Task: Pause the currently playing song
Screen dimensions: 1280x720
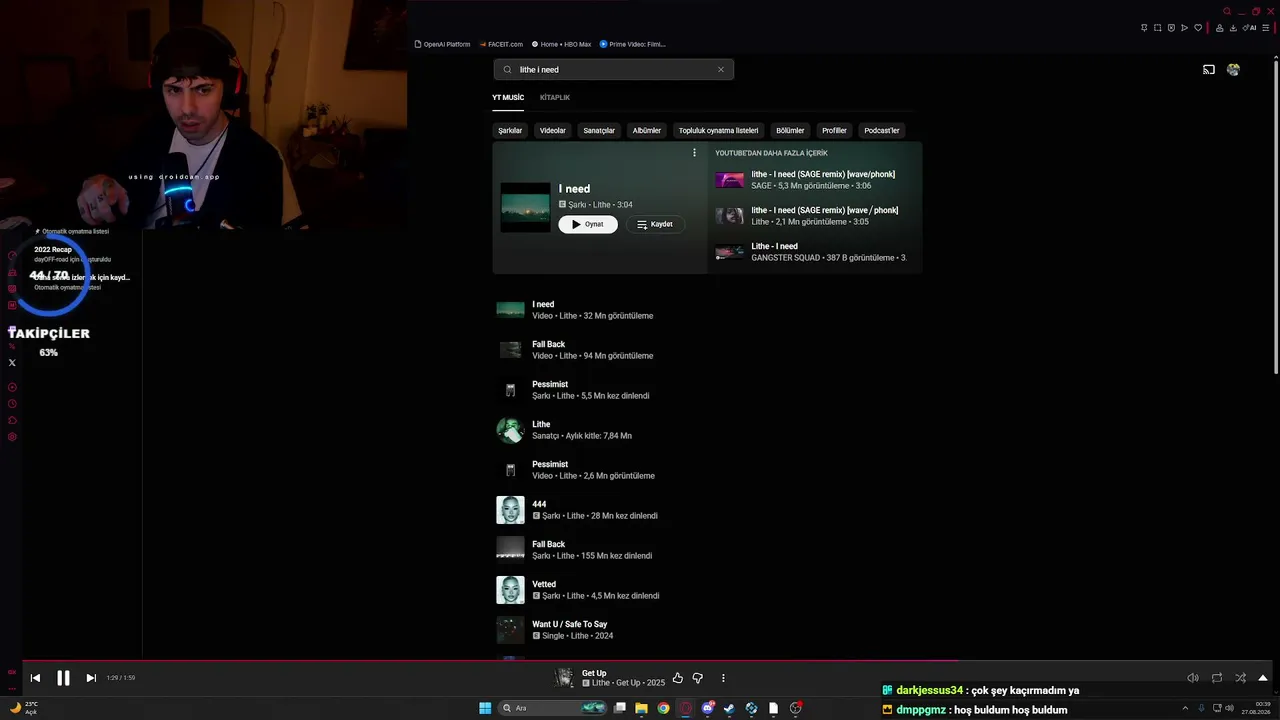Action: pos(63,678)
